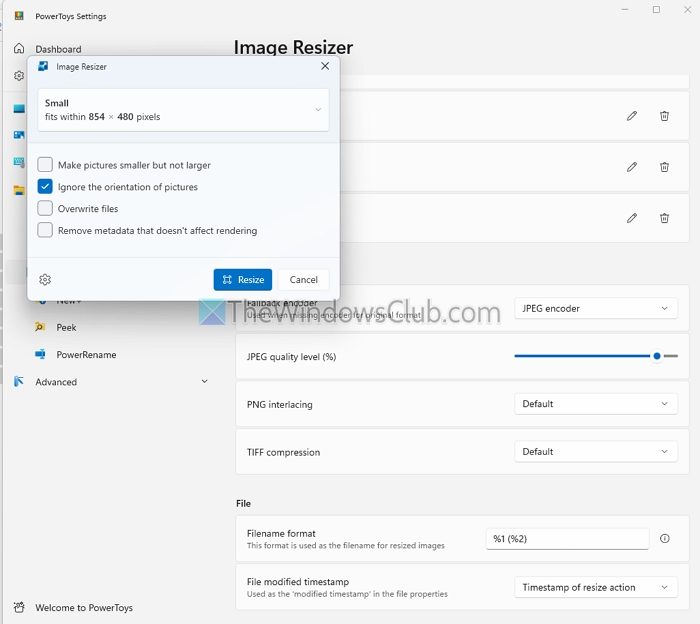700x624 pixels.
Task: Select the Advanced sidebar item
Action: (112, 382)
